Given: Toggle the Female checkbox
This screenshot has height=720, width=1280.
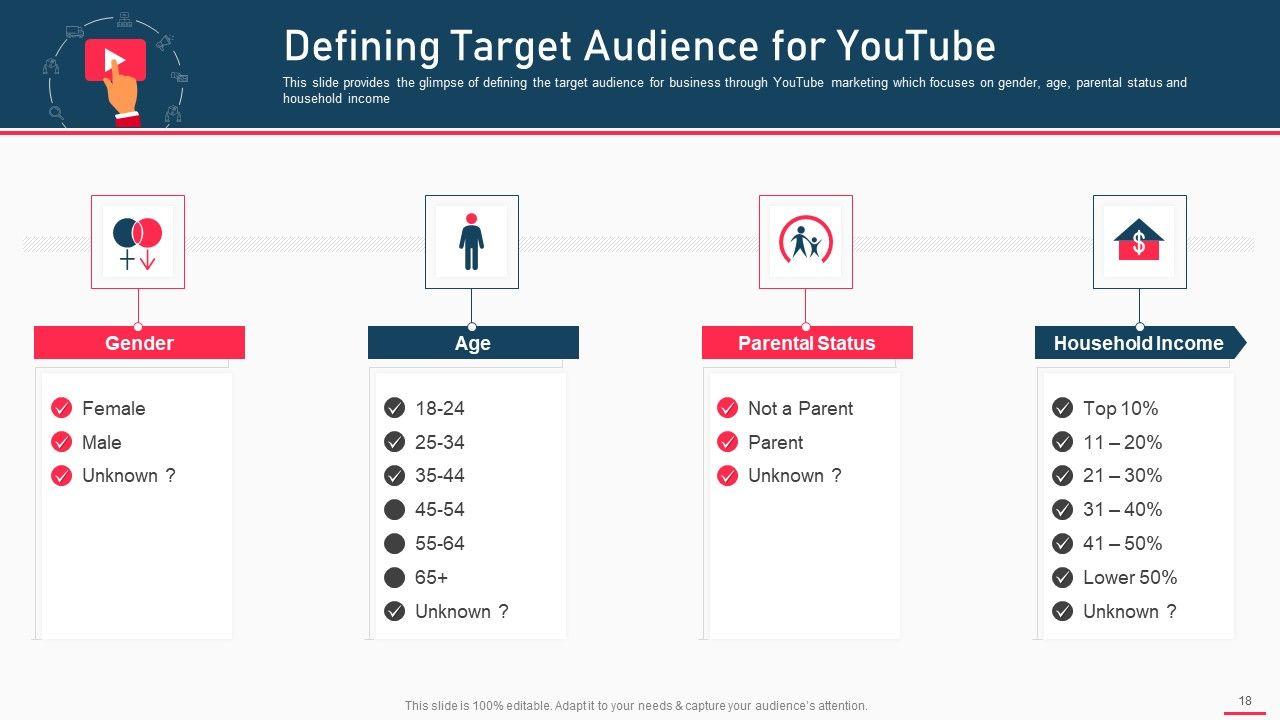Looking at the screenshot, I should [62, 408].
